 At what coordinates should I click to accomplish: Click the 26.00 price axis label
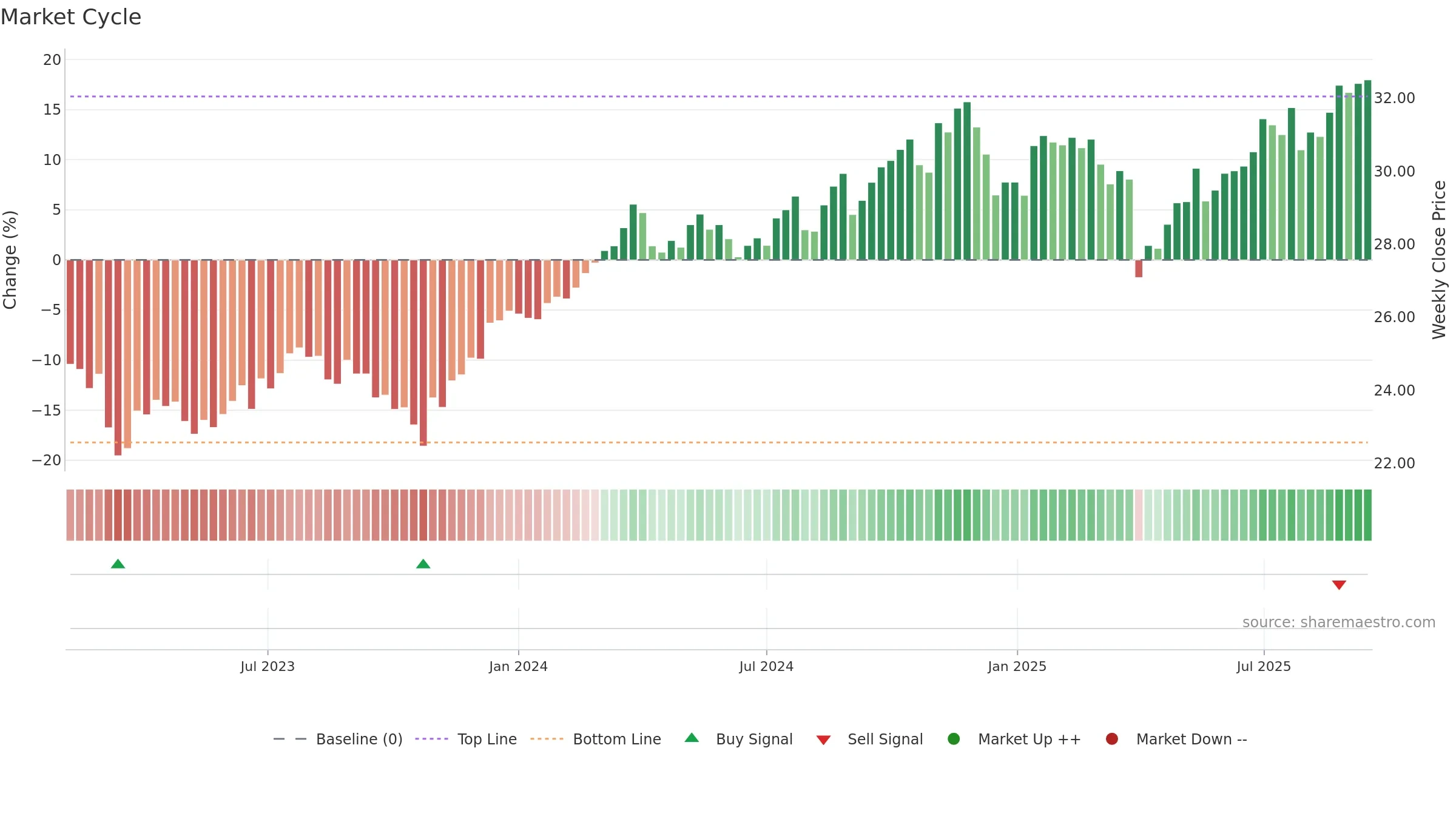tap(1394, 317)
